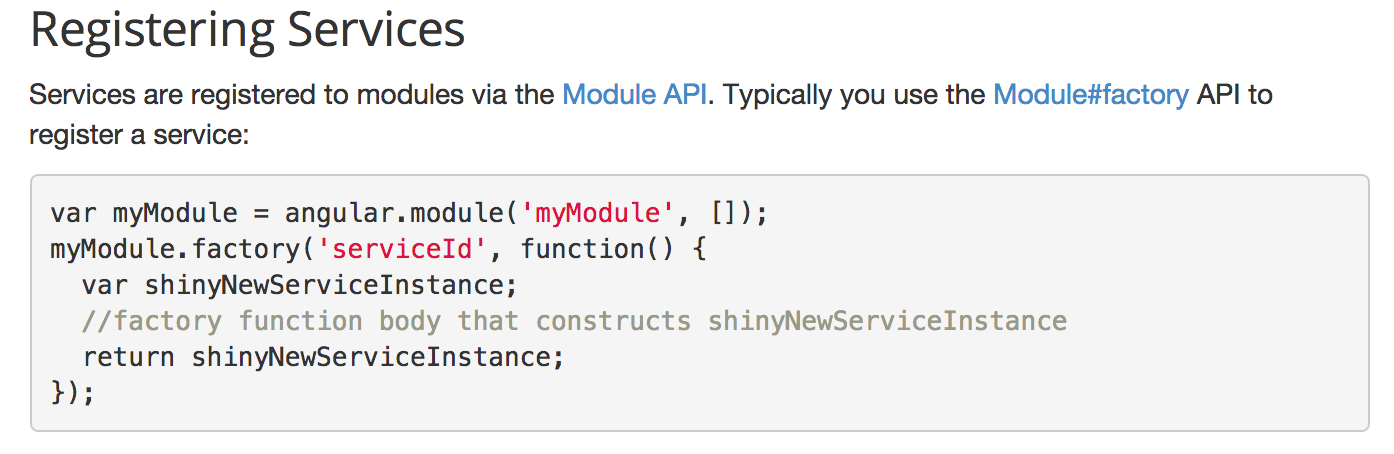1394x454 pixels.
Task: Click the text 'register a service:'
Action: 138,134
